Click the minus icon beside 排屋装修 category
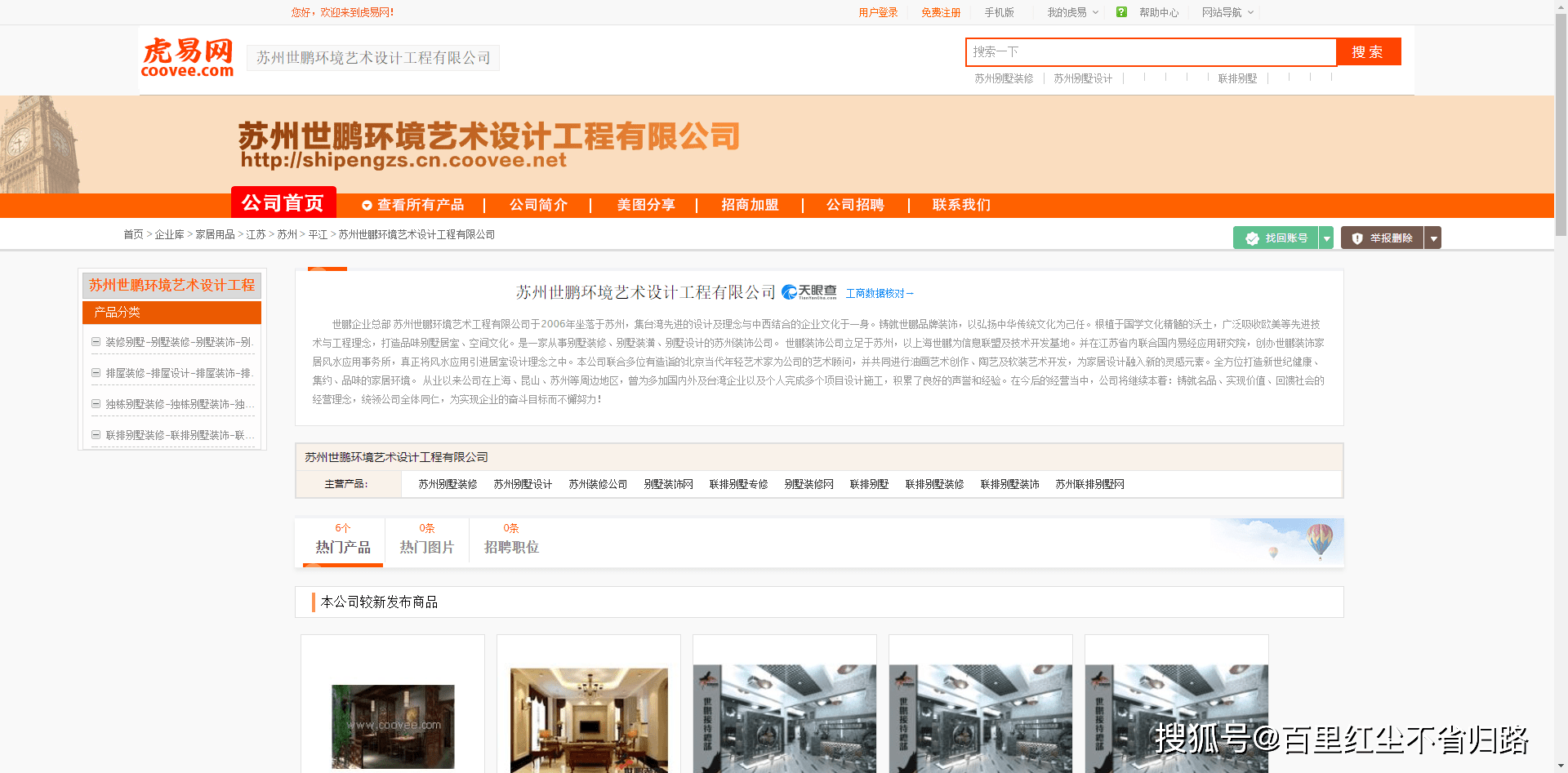 point(96,373)
